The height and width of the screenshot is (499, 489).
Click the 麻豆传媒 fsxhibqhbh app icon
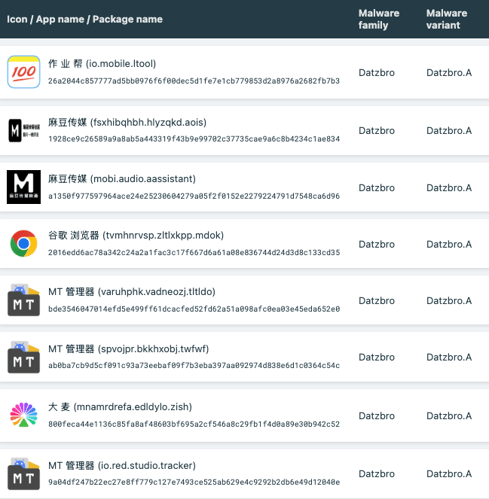[24, 130]
